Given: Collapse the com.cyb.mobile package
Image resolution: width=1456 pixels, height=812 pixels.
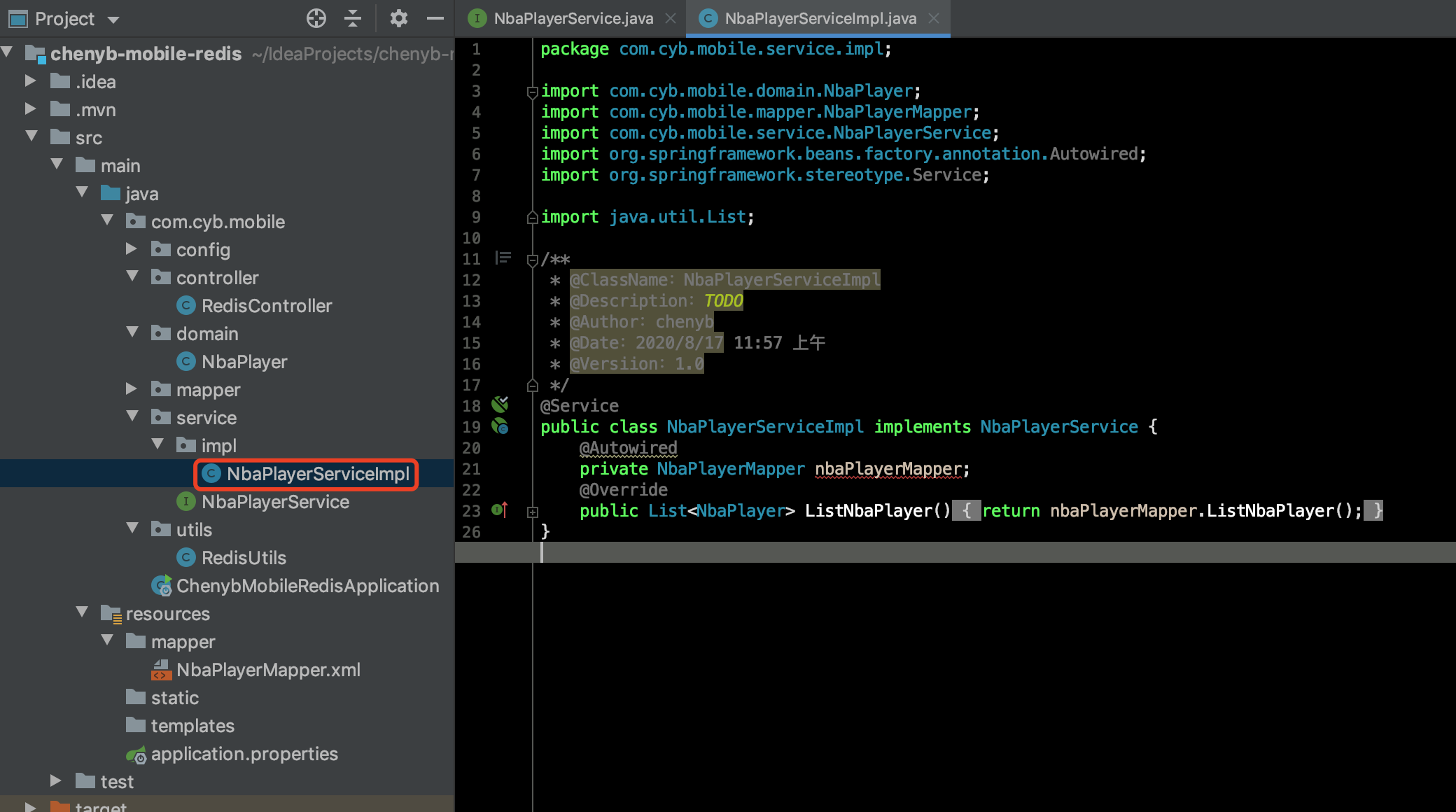Looking at the screenshot, I should pyautogui.click(x=108, y=220).
